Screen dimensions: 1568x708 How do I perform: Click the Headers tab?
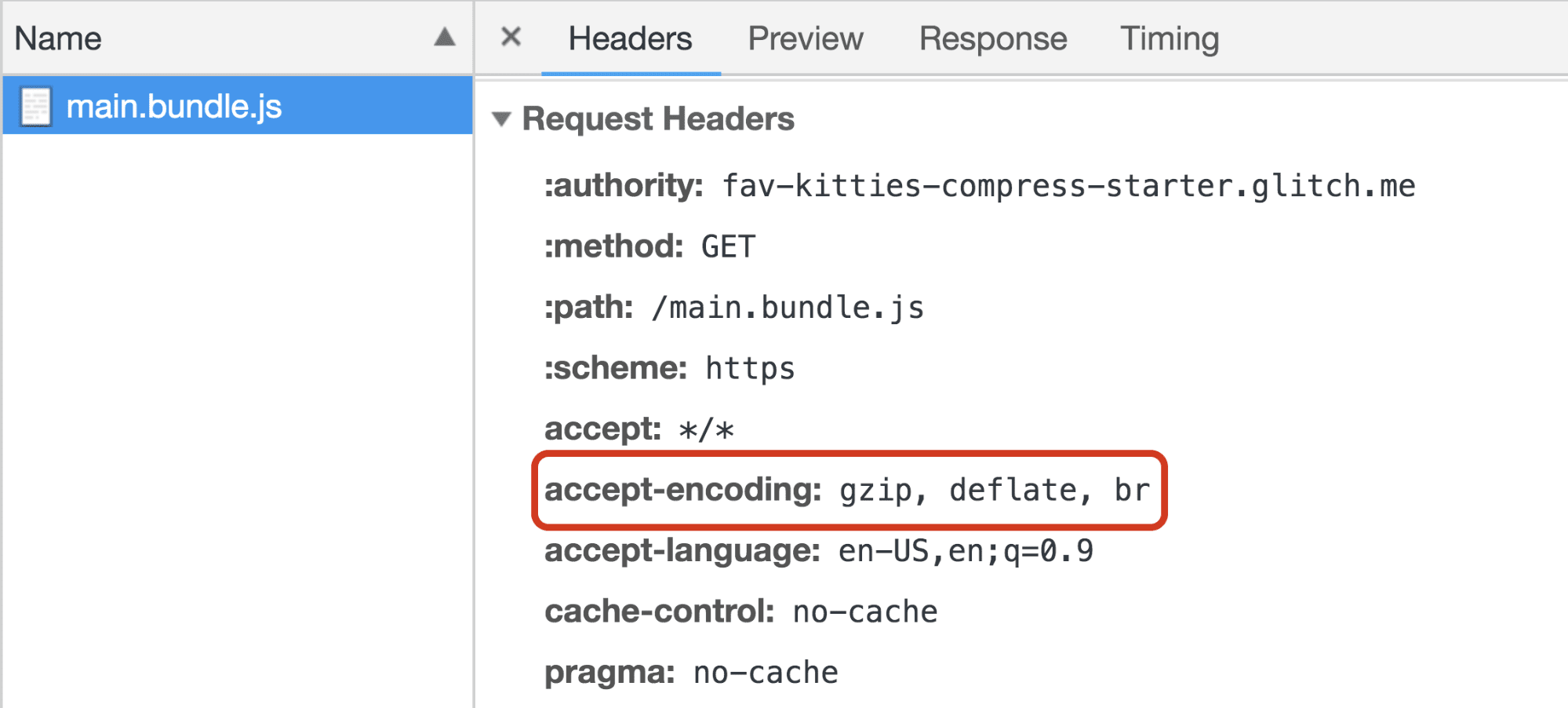[631, 38]
